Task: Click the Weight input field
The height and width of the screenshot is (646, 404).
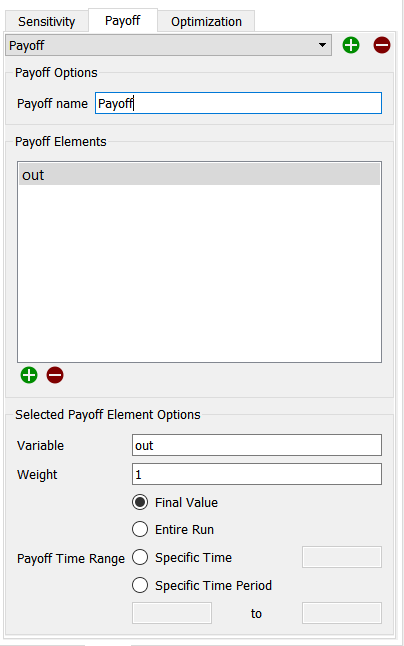Action: point(257,474)
